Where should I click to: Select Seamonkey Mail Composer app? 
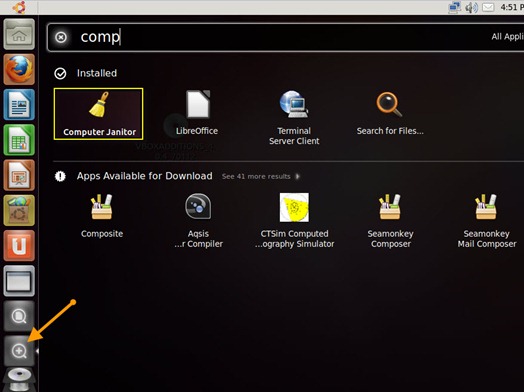click(x=487, y=221)
